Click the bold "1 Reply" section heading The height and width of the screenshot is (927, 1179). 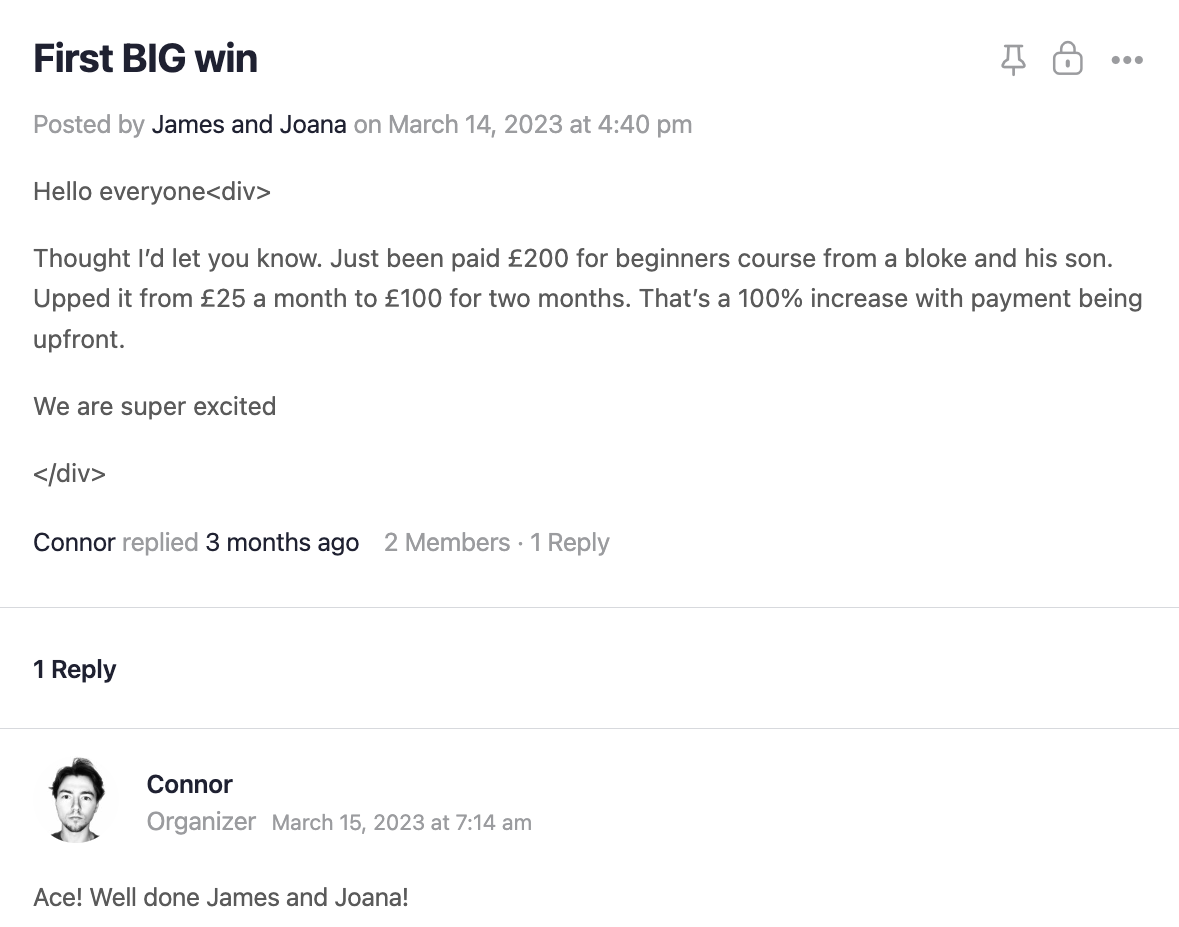coord(75,669)
